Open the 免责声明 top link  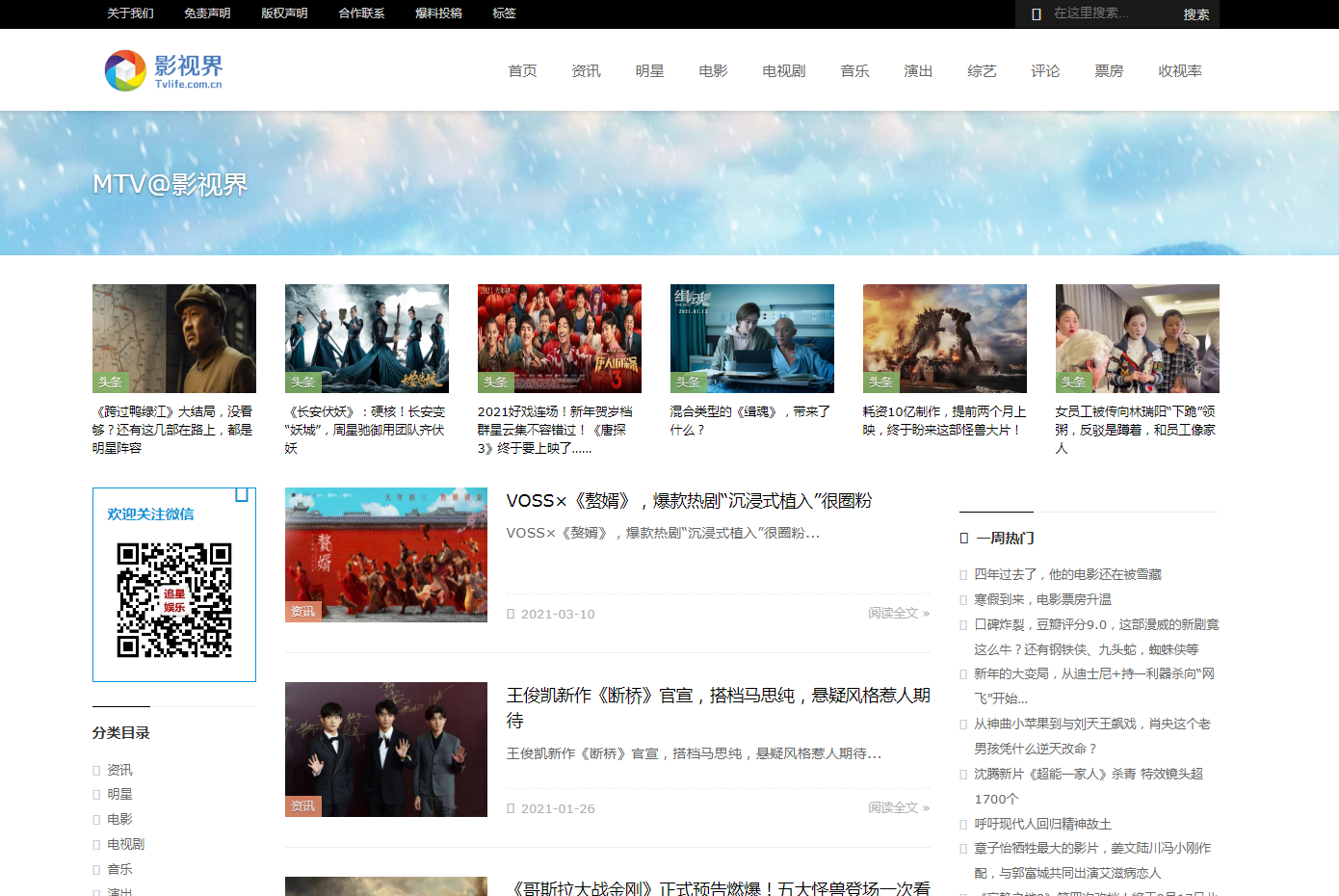point(207,13)
